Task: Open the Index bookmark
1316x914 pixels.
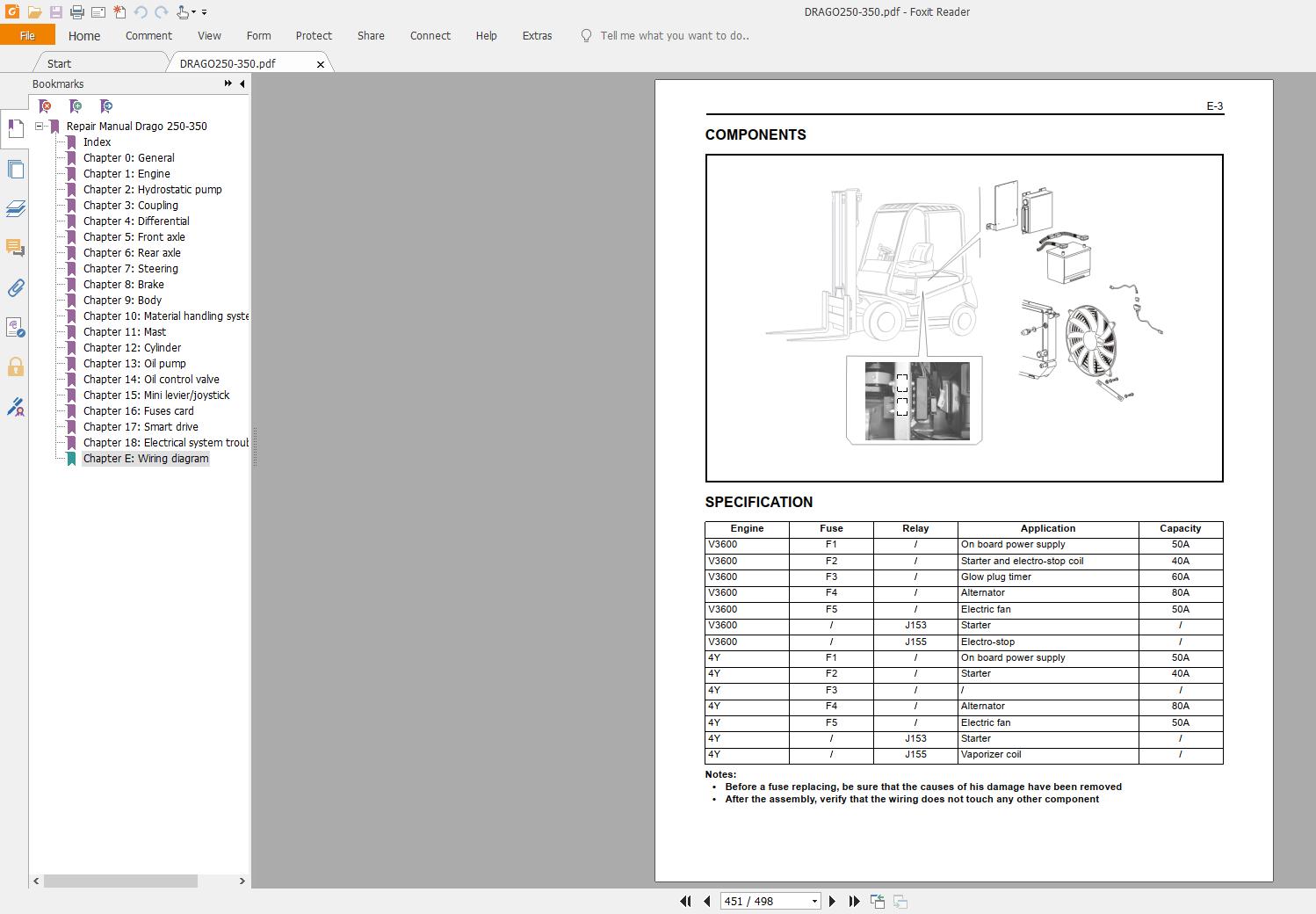Action: click(97, 141)
